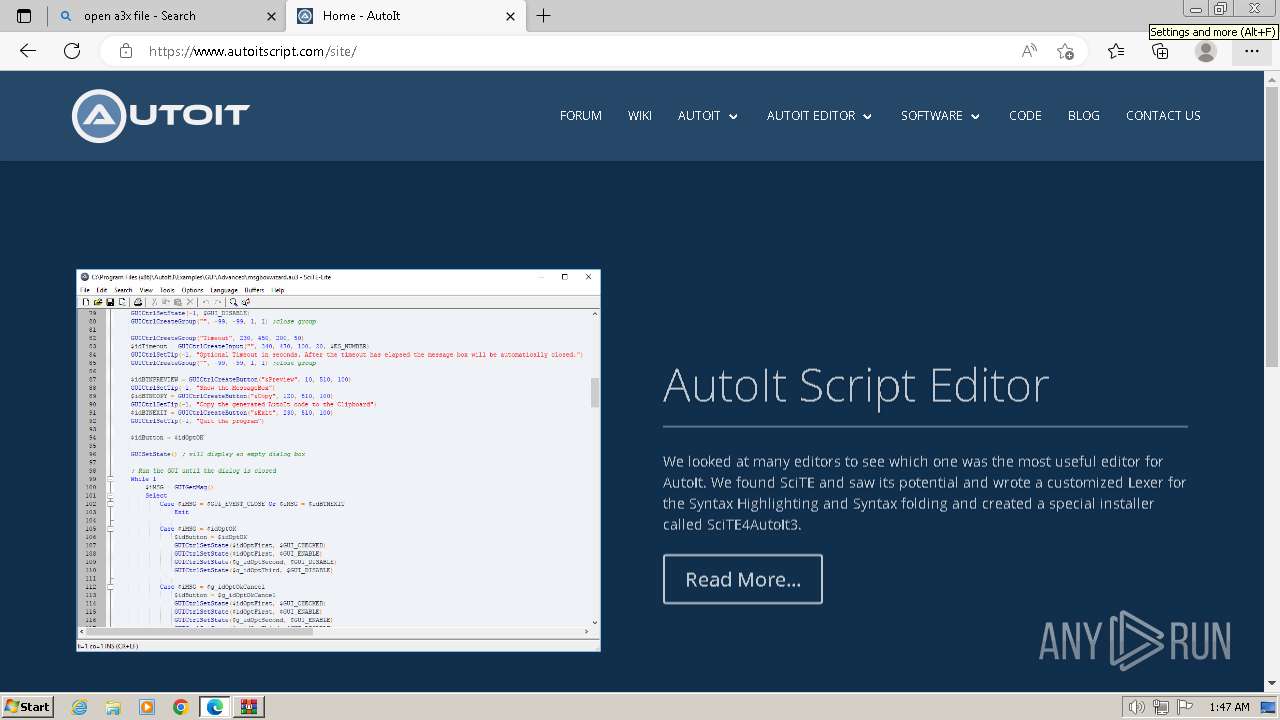This screenshot has width=1280, height=720.
Task: Open the FORUM menu link
Action: [581, 116]
